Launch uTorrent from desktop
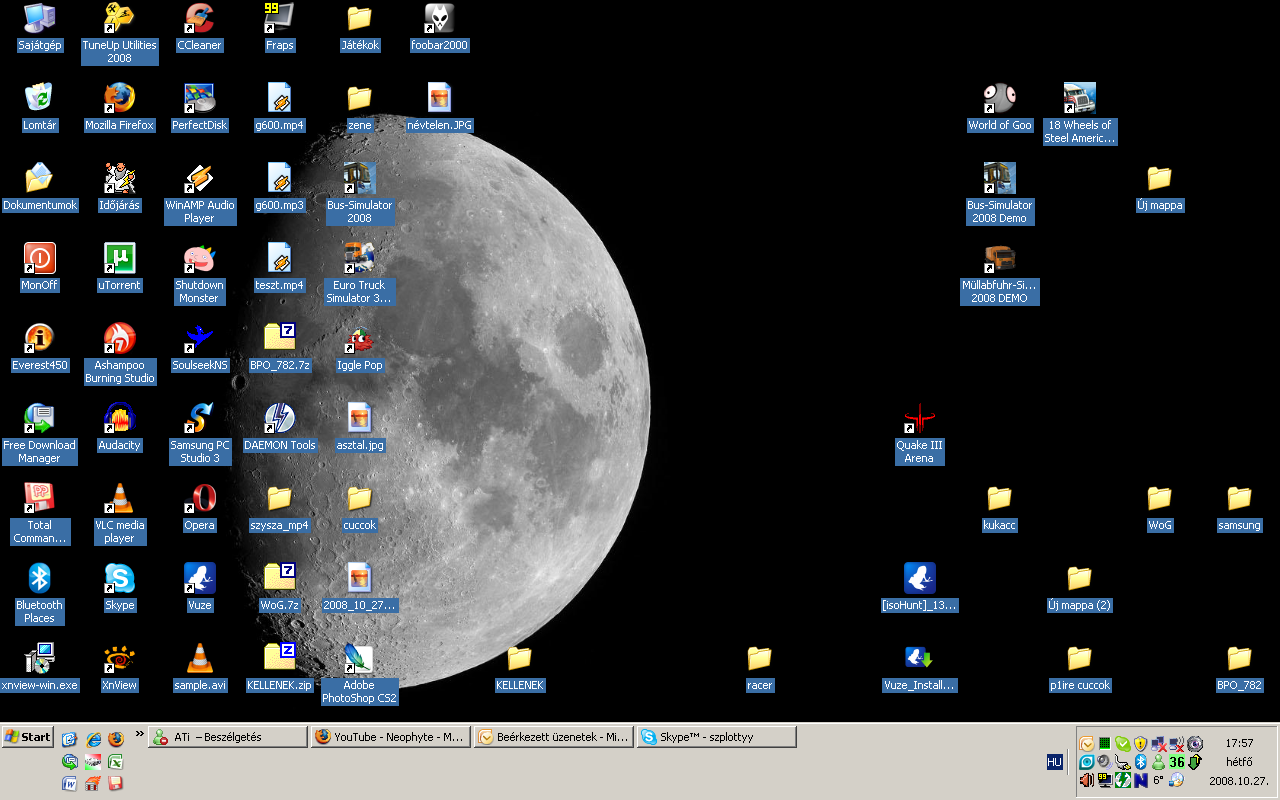 (119, 268)
